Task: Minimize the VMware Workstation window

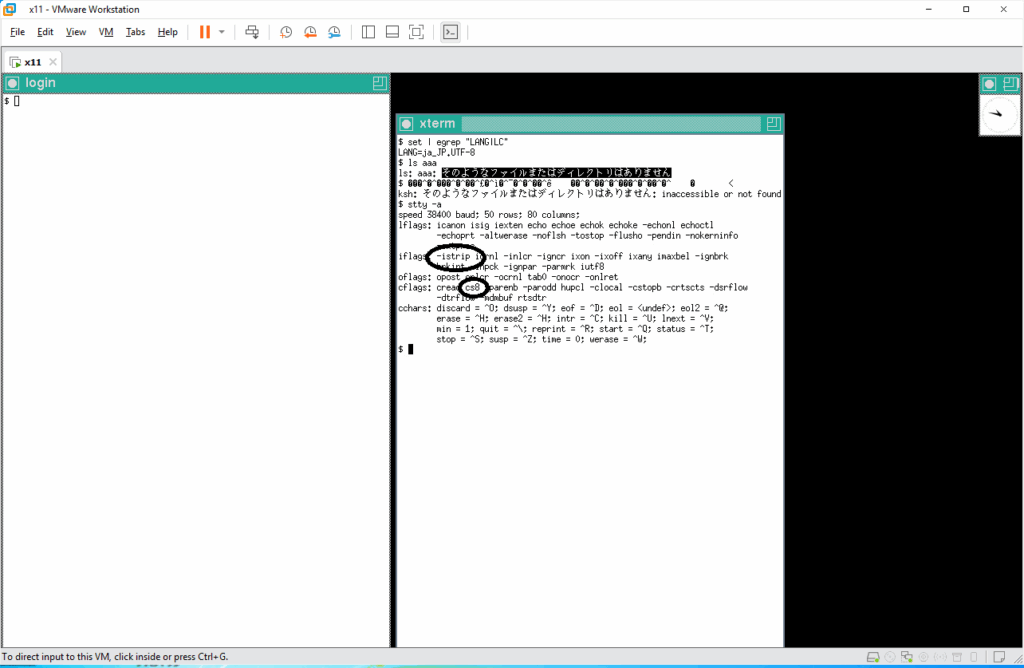Action: [929, 9]
